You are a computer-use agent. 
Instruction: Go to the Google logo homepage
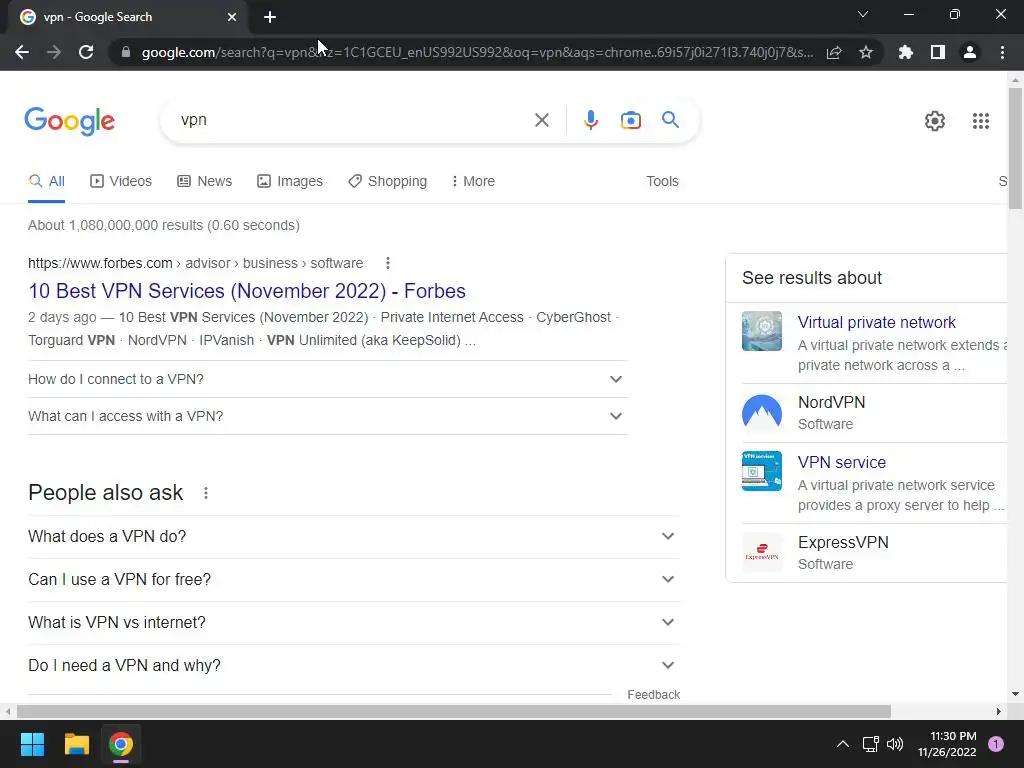[x=70, y=121]
